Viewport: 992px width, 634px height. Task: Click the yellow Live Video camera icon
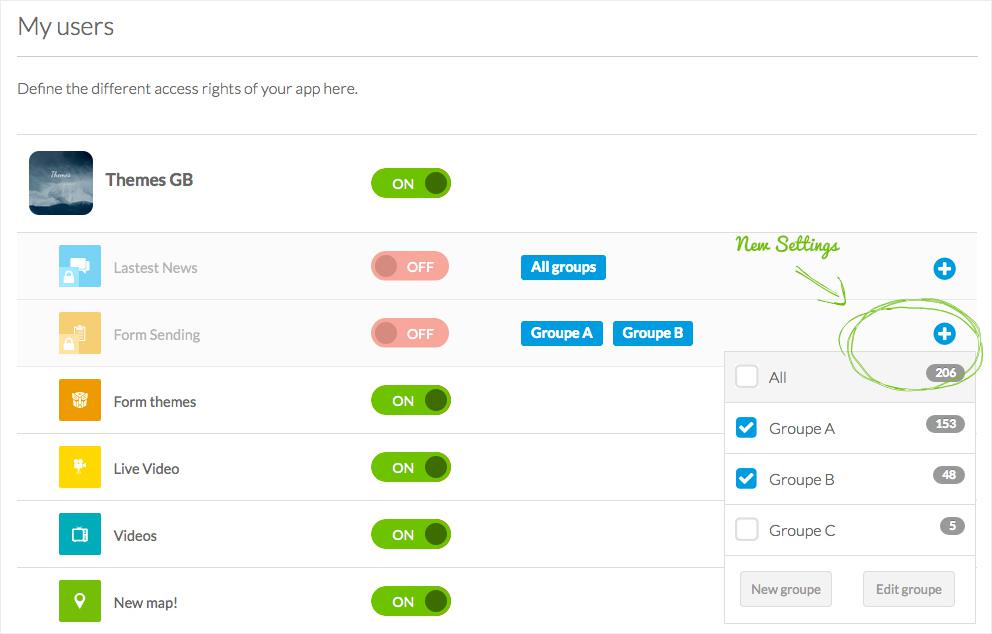point(80,468)
